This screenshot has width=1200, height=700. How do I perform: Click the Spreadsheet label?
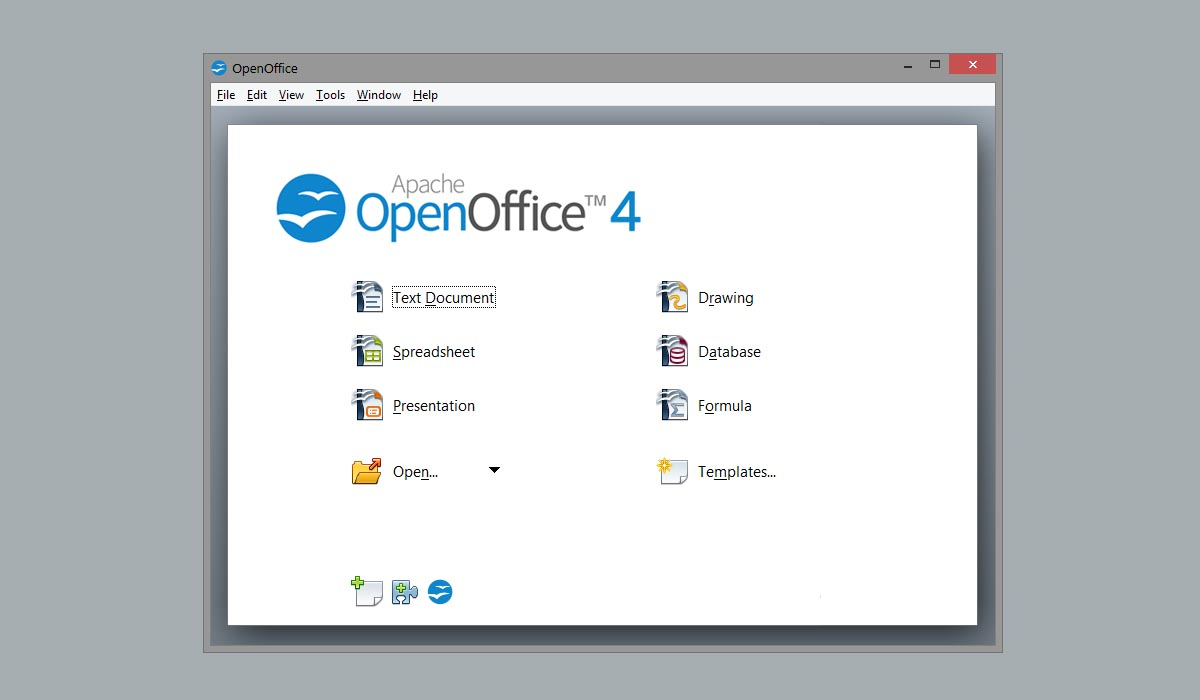(434, 352)
